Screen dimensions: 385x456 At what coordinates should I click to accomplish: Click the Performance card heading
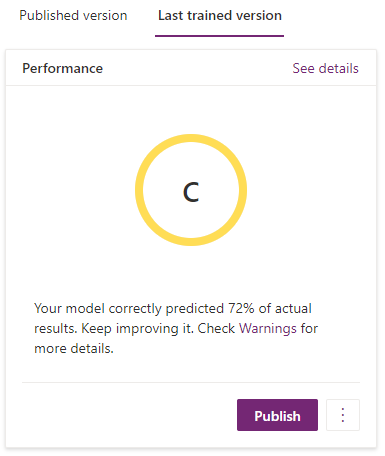[63, 68]
